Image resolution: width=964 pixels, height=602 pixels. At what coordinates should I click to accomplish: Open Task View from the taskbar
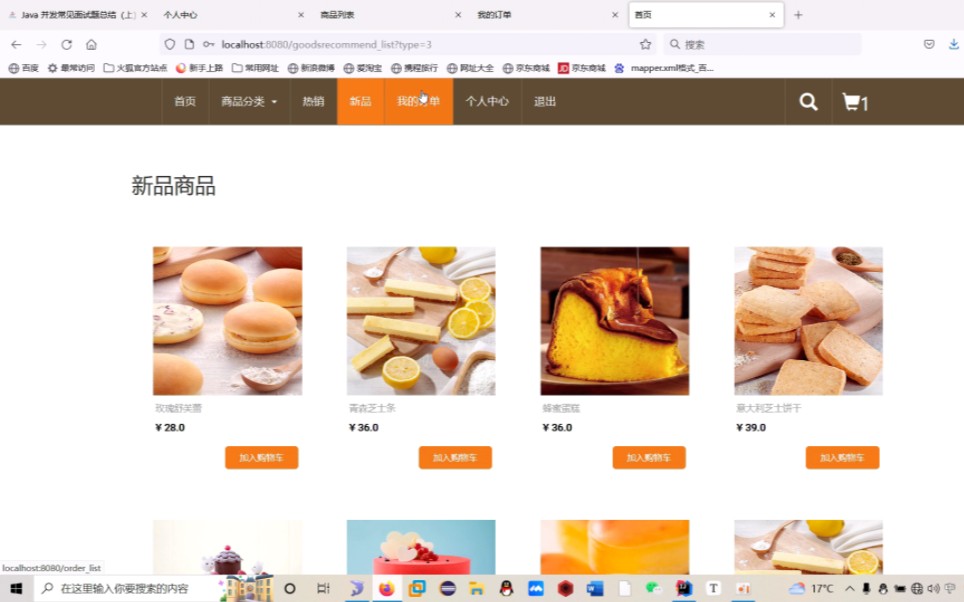click(x=323, y=590)
